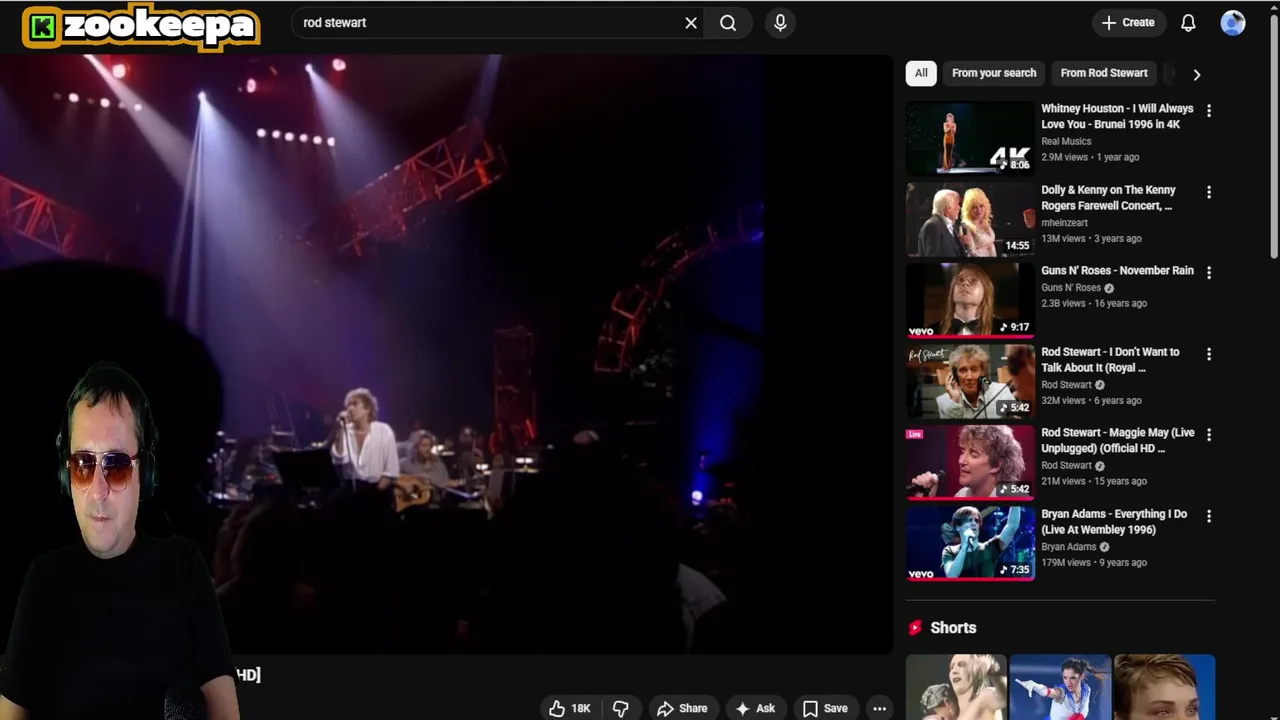The width and height of the screenshot is (1280, 720).
Task: Open options for I Don't Want to Talk About It
Action: point(1209,354)
